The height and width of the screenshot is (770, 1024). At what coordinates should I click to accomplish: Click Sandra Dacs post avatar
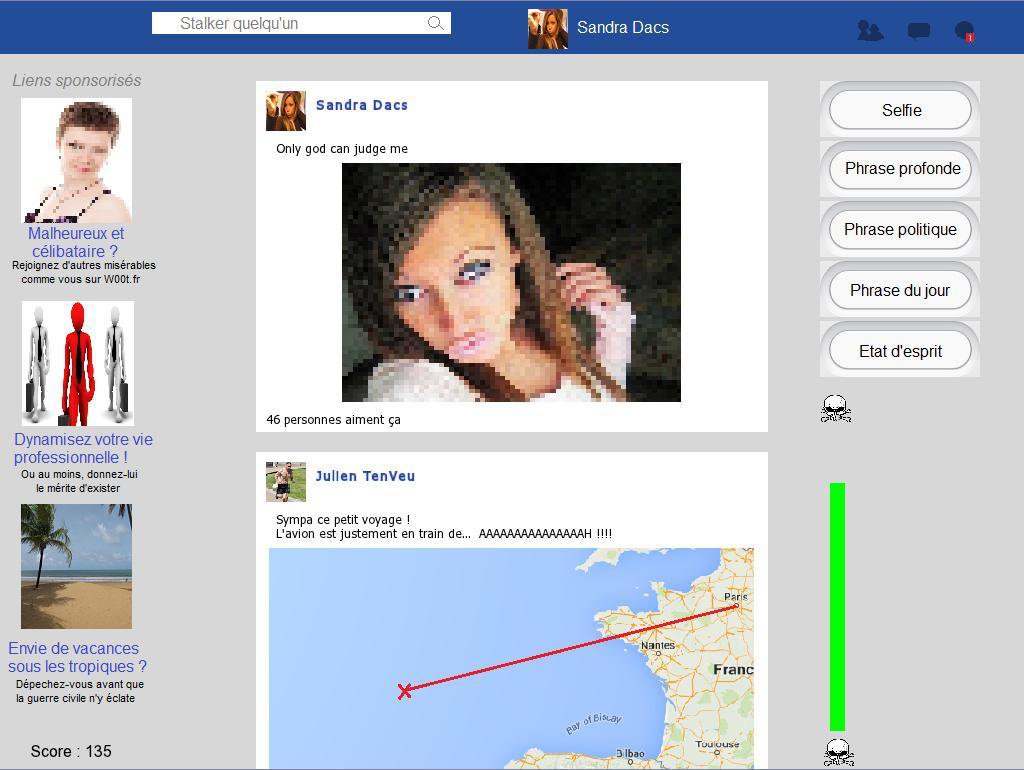point(285,111)
